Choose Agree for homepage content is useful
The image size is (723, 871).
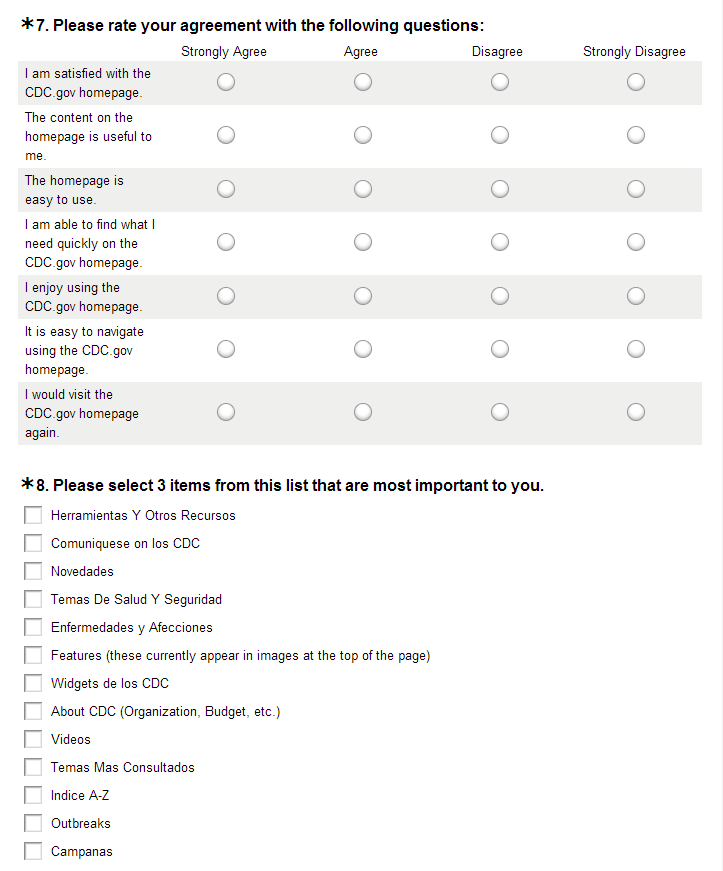click(363, 135)
